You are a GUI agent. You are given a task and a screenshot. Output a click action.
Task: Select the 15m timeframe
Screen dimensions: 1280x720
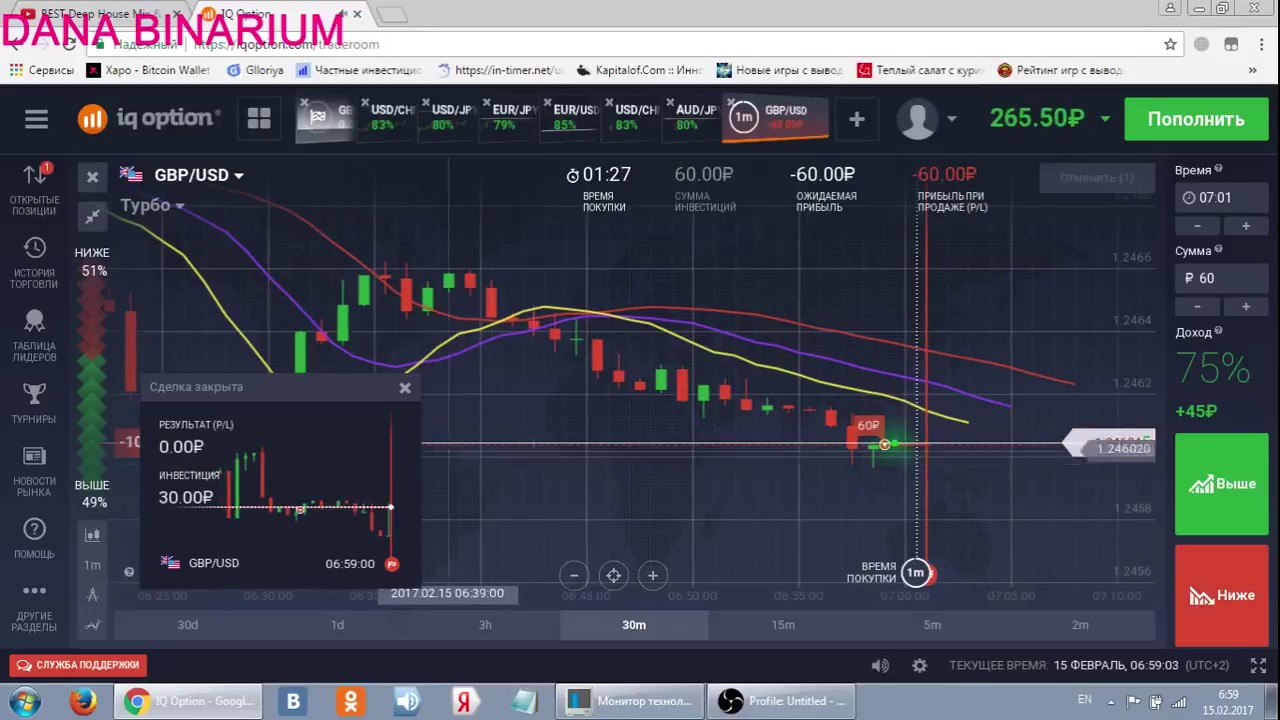point(783,625)
